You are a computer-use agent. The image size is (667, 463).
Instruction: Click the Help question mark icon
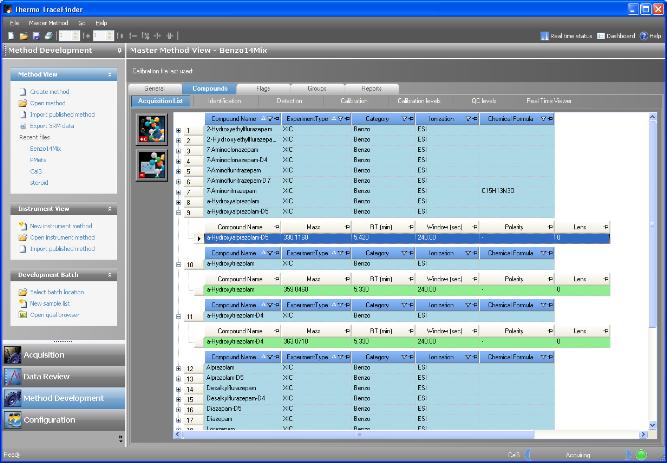point(644,36)
